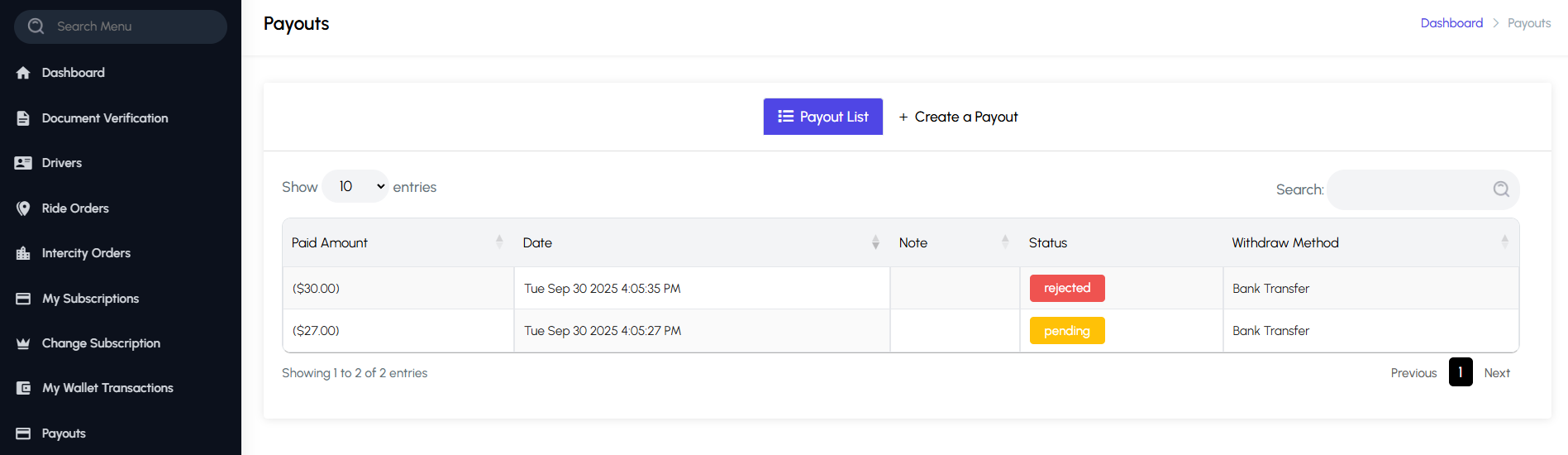
Task: Click the rejected status badge
Action: (1066, 288)
